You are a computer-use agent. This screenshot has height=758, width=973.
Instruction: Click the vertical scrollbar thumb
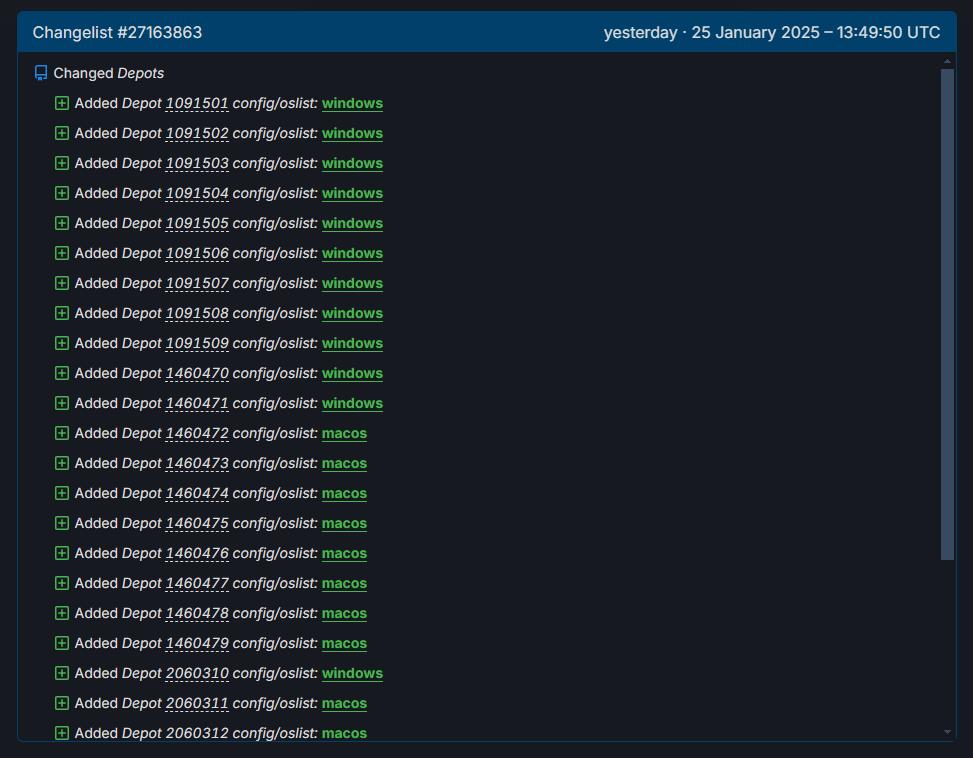947,314
